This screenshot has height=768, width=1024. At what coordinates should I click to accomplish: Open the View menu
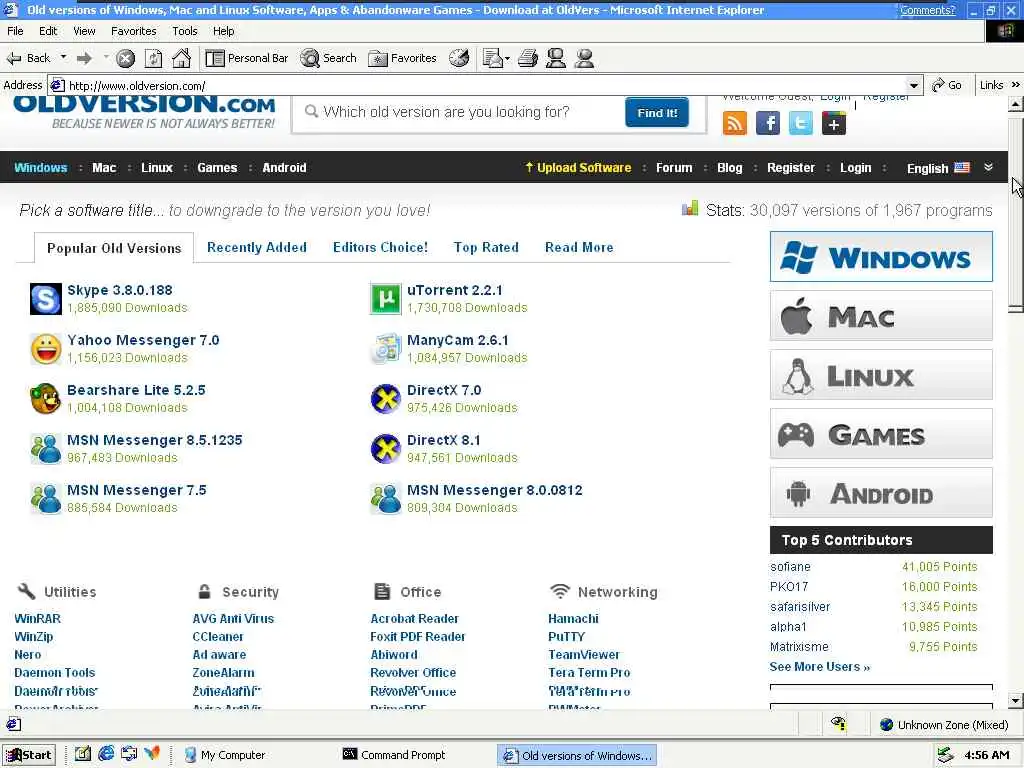84,31
